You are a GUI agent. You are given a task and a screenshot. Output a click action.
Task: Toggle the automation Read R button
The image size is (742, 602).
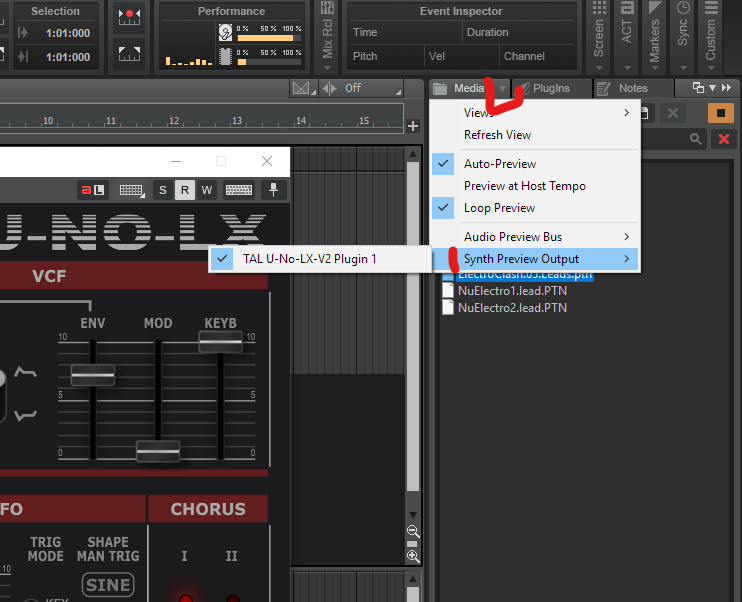pos(185,190)
